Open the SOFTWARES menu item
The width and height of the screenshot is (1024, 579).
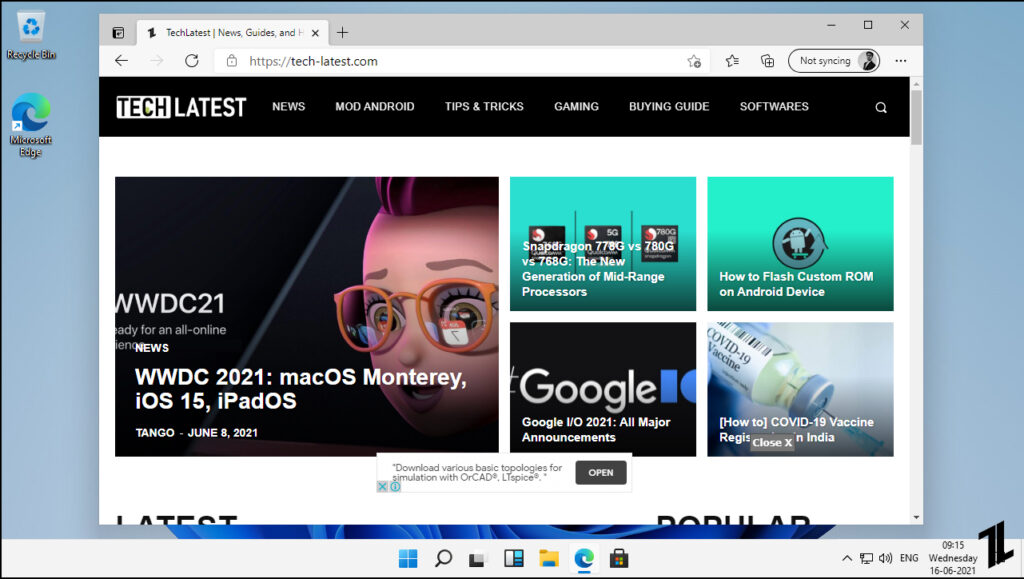pos(774,106)
